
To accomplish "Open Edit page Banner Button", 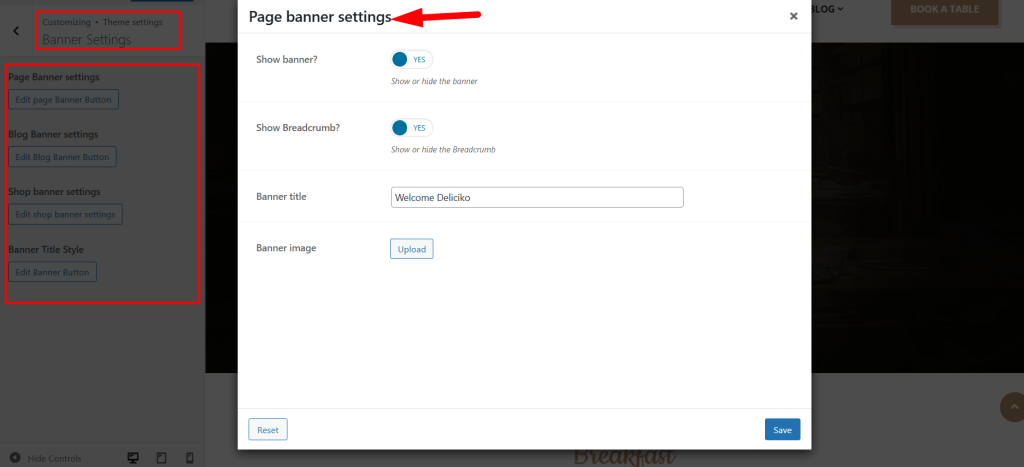I will 63,100.
